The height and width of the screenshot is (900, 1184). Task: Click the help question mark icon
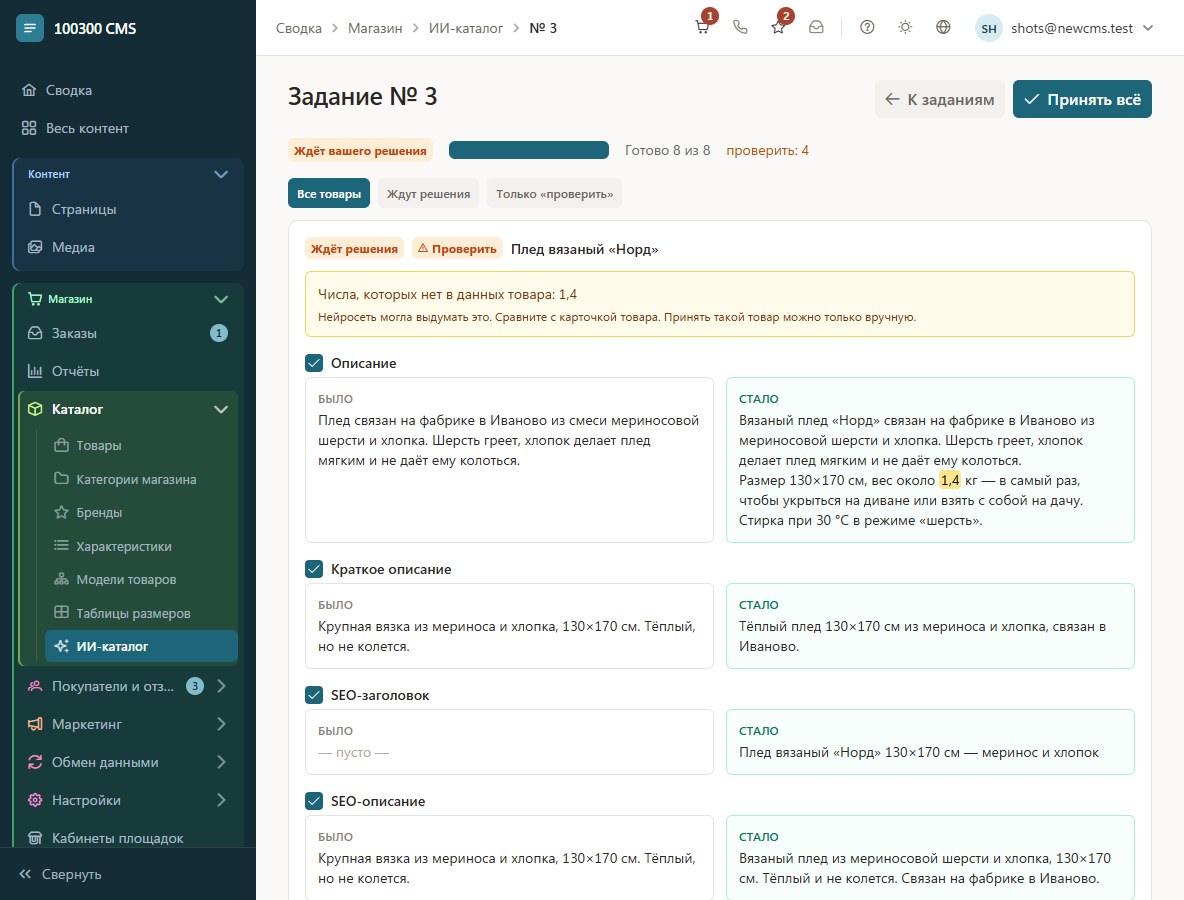pos(867,28)
